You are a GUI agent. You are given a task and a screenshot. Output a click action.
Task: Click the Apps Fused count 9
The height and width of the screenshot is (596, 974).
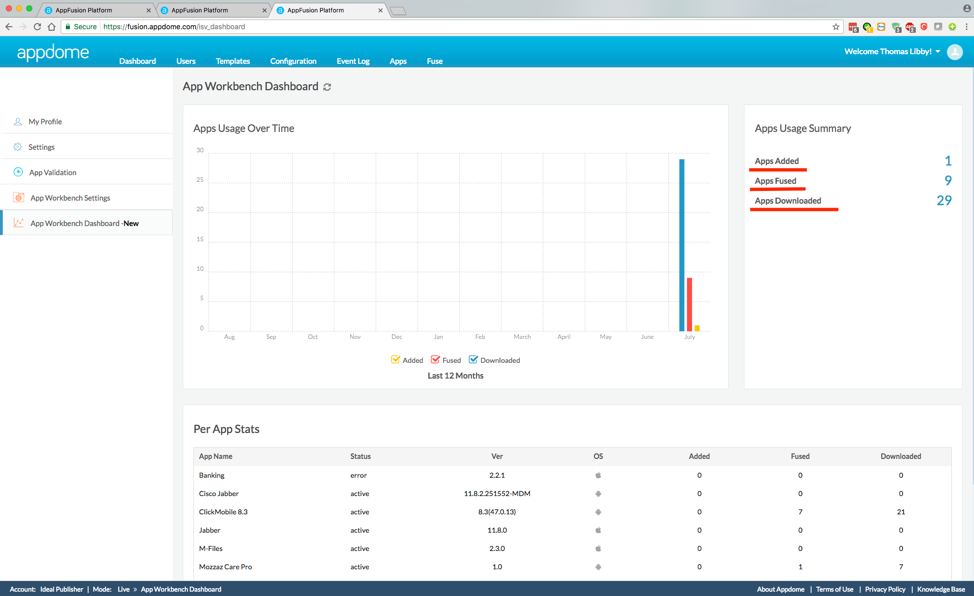point(948,180)
